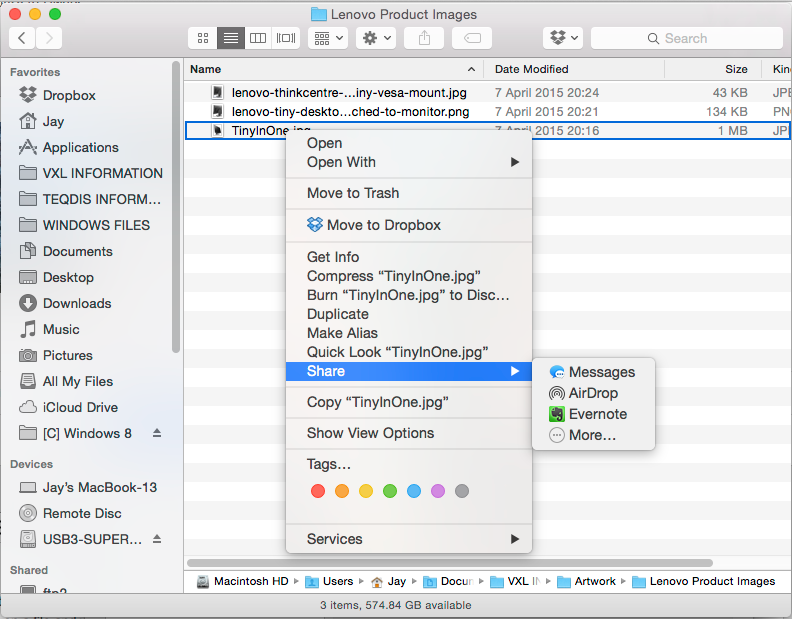
Task: Choose Tags… in context menu
Action: (x=409, y=464)
